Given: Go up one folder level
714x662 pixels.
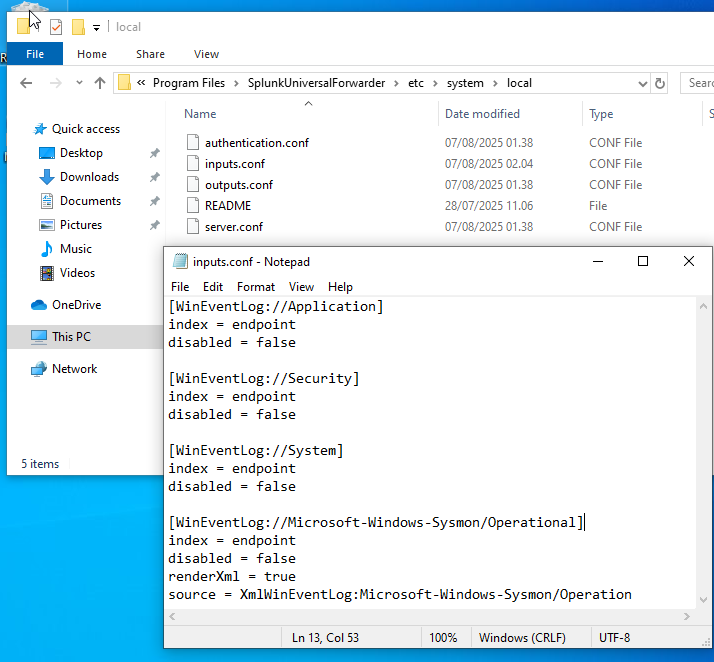Looking at the screenshot, I should coord(100,83).
